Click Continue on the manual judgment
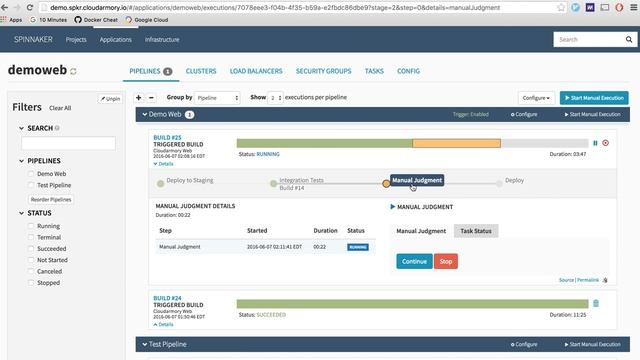The width and height of the screenshot is (640, 360). 414,261
